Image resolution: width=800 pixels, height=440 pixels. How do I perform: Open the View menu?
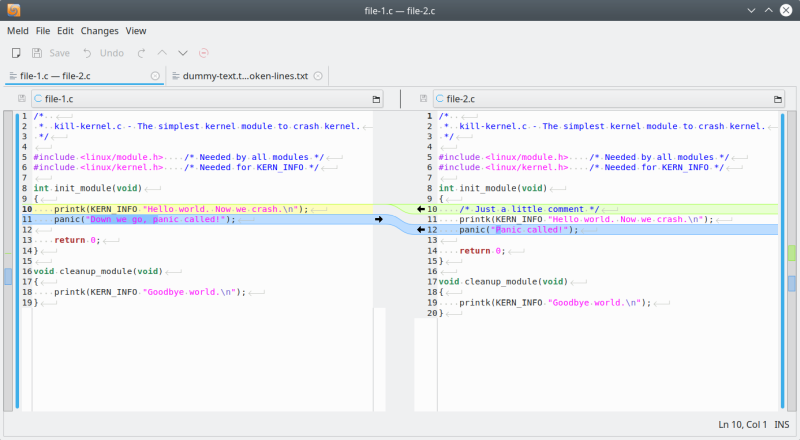[x=136, y=31]
